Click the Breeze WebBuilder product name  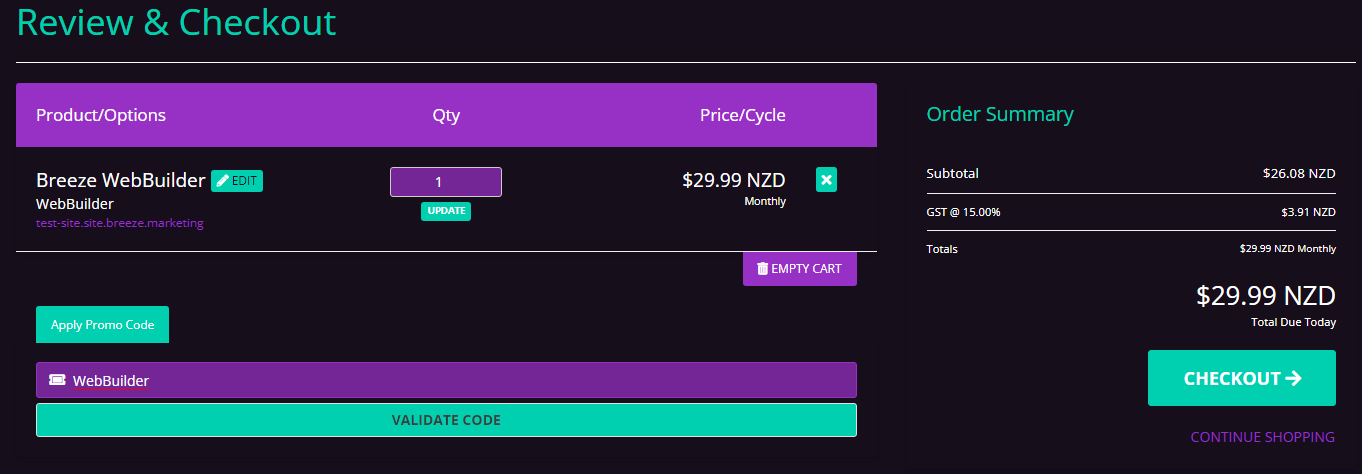pyautogui.click(x=121, y=180)
